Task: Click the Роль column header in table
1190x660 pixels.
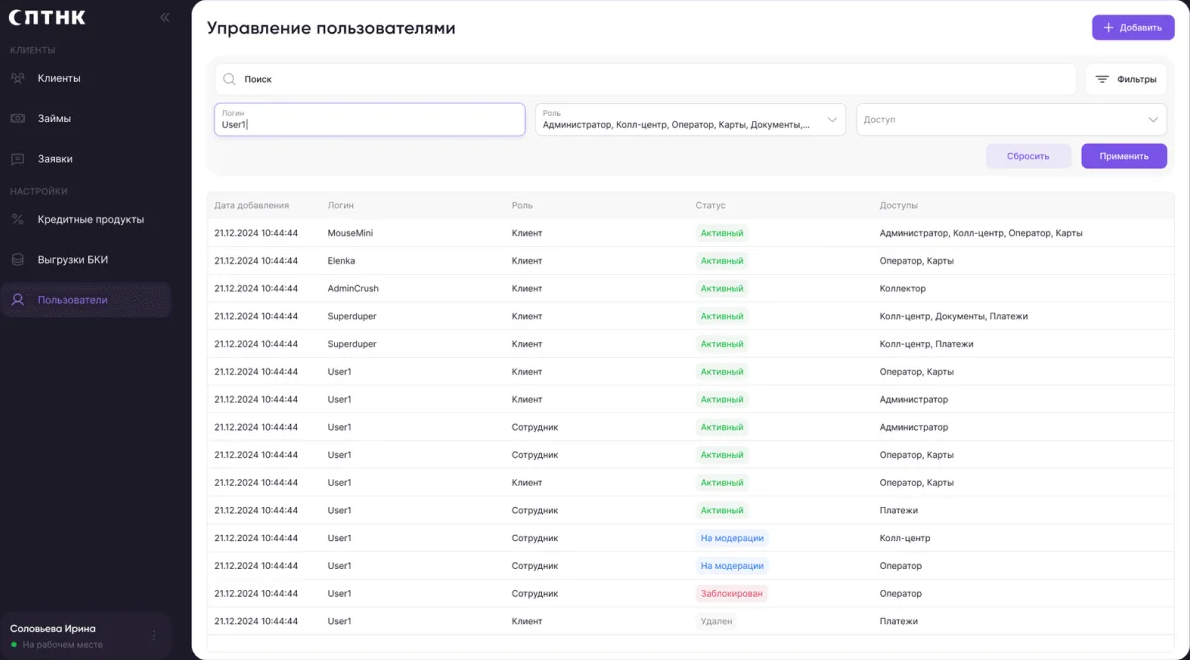Action: click(522, 206)
